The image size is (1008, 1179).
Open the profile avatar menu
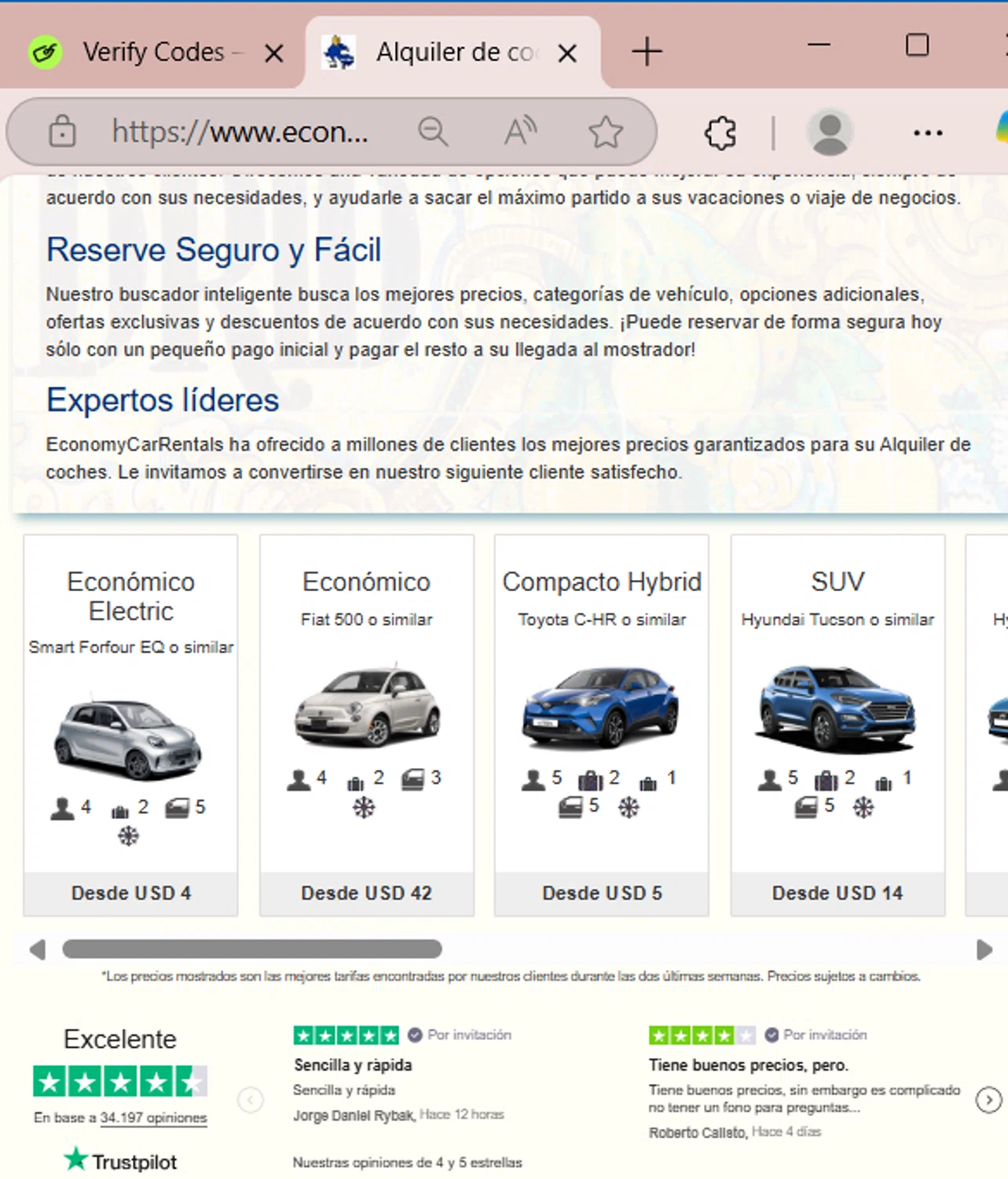(830, 132)
